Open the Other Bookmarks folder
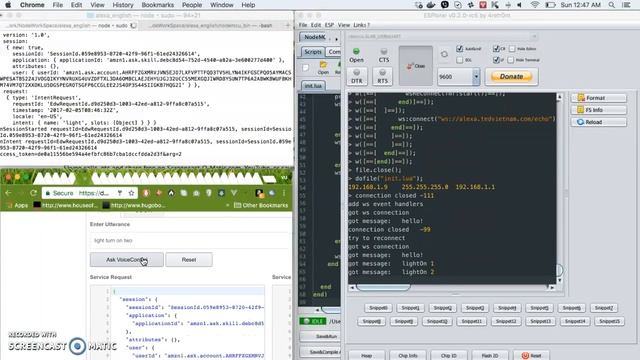Viewport: 640px width, 360px height. [x=261, y=205]
